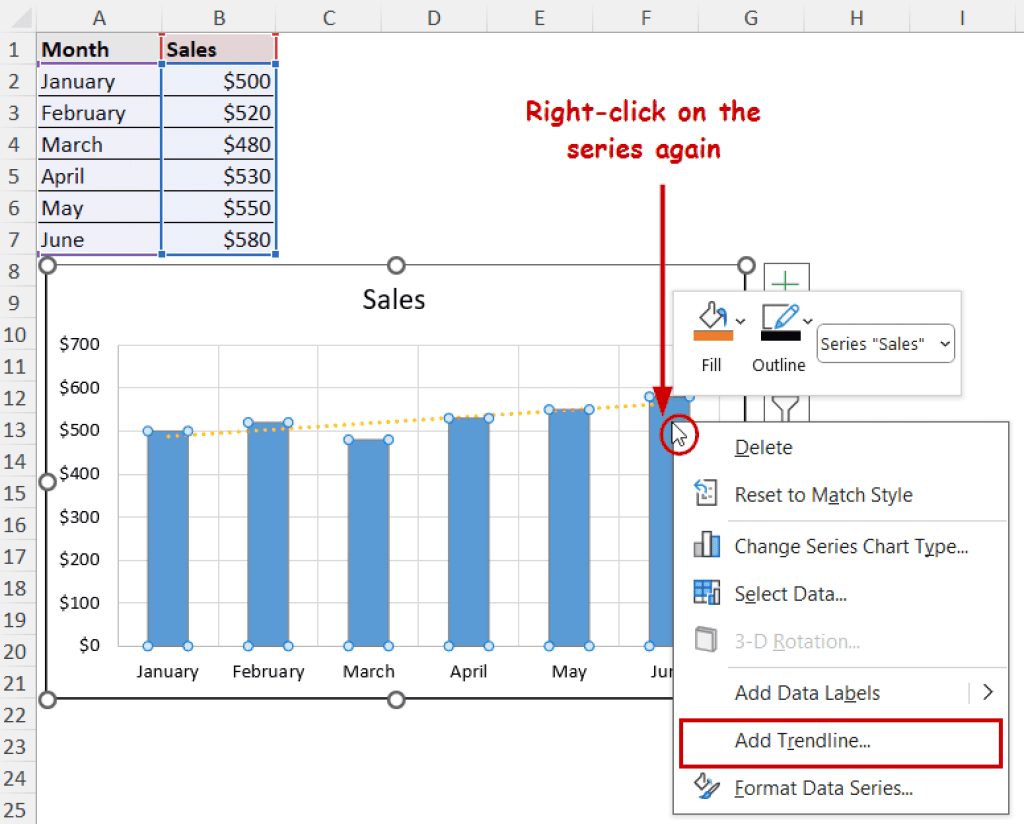Click the orange Fill color bar
This screenshot has width=1024, height=824.
tap(713, 337)
